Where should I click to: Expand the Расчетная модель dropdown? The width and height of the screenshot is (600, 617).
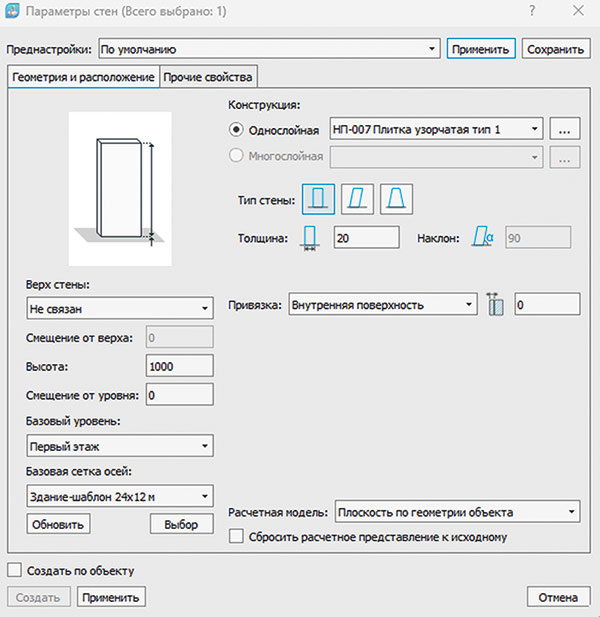coord(457,512)
